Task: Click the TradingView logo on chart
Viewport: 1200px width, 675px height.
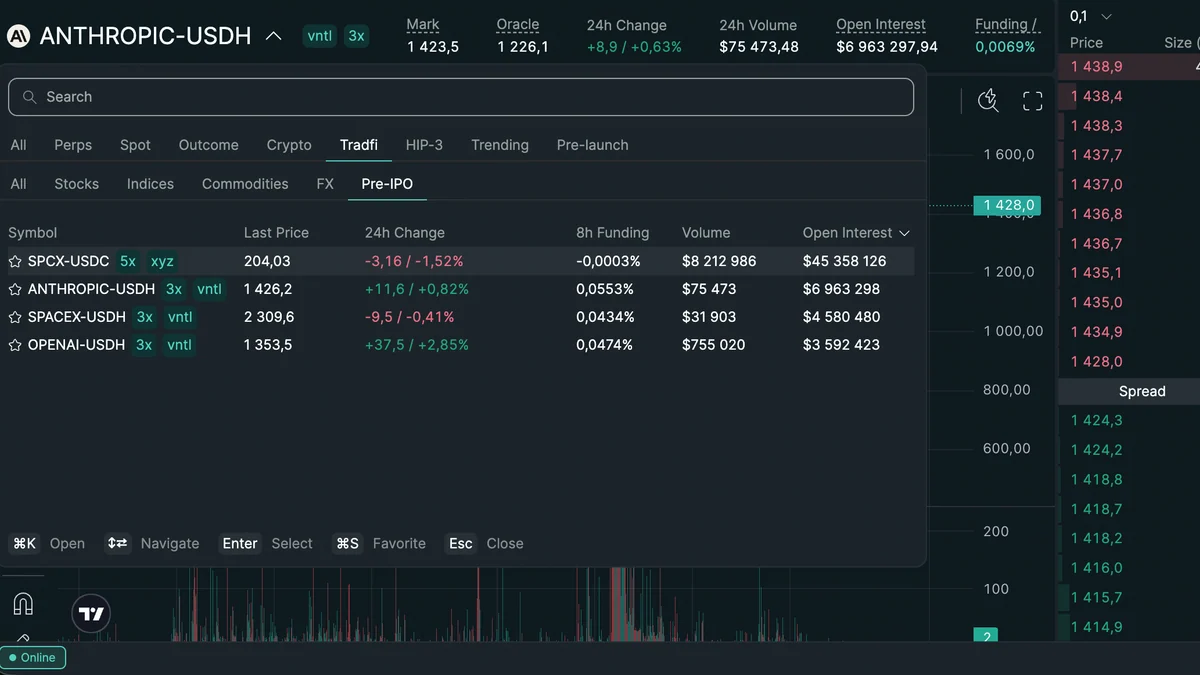Action: [91, 614]
